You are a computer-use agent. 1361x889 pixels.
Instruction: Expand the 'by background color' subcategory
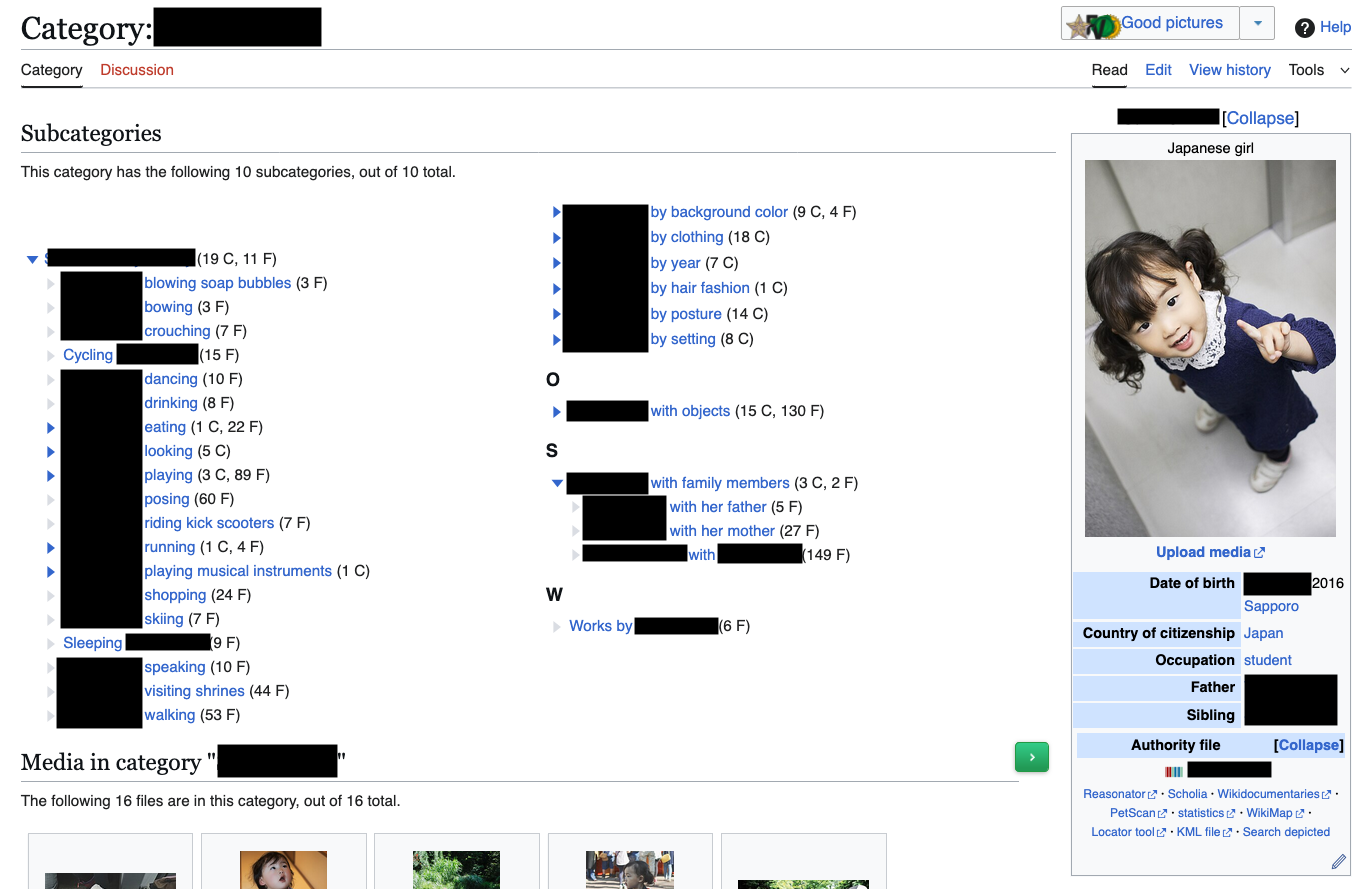point(557,212)
